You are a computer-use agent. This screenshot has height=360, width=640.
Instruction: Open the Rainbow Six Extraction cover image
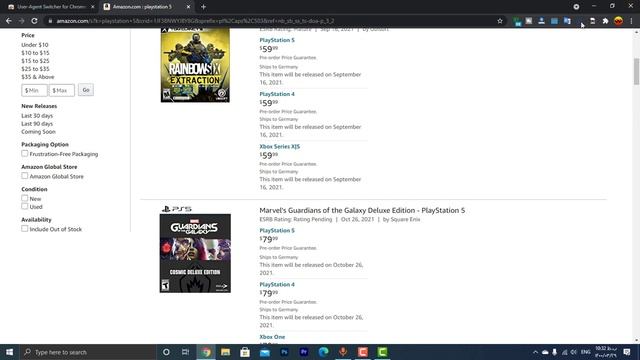coord(195,64)
